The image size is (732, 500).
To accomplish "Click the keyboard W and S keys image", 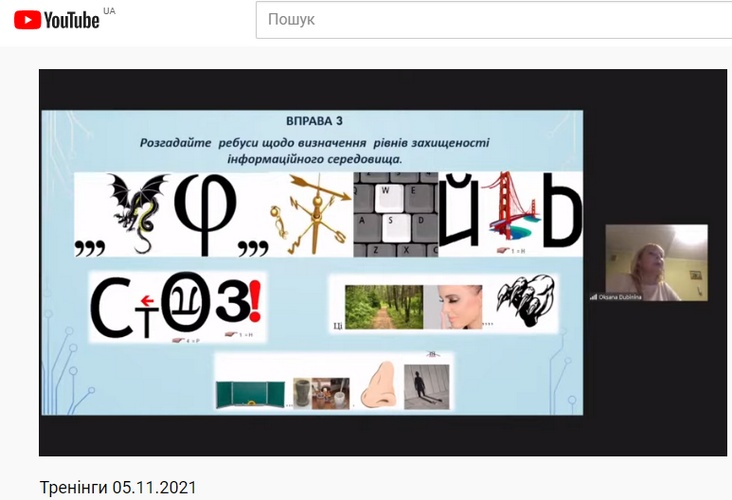I will click(x=395, y=214).
